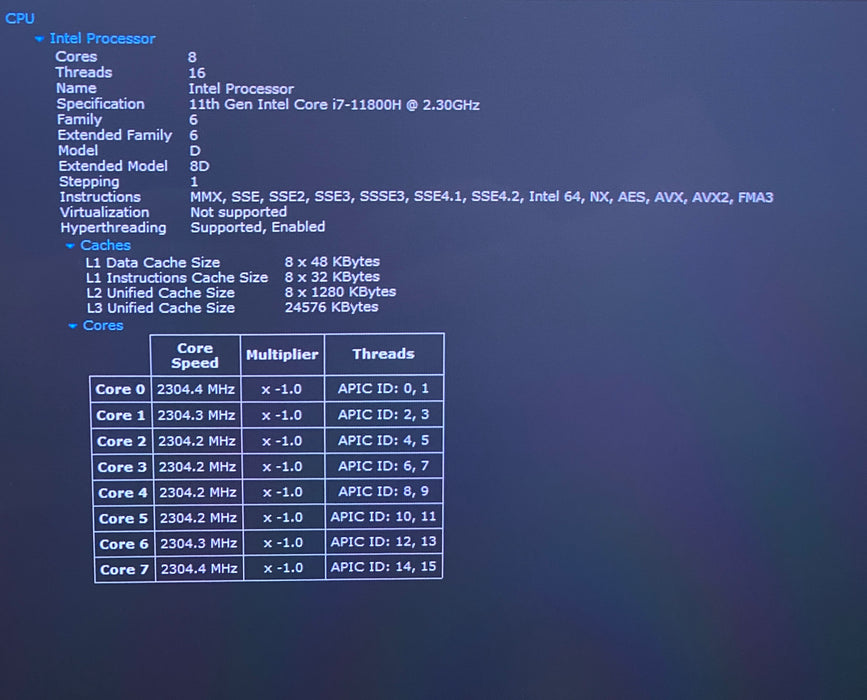Collapse the Caches section arrow
This screenshot has height=700, width=867.
point(70,245)
